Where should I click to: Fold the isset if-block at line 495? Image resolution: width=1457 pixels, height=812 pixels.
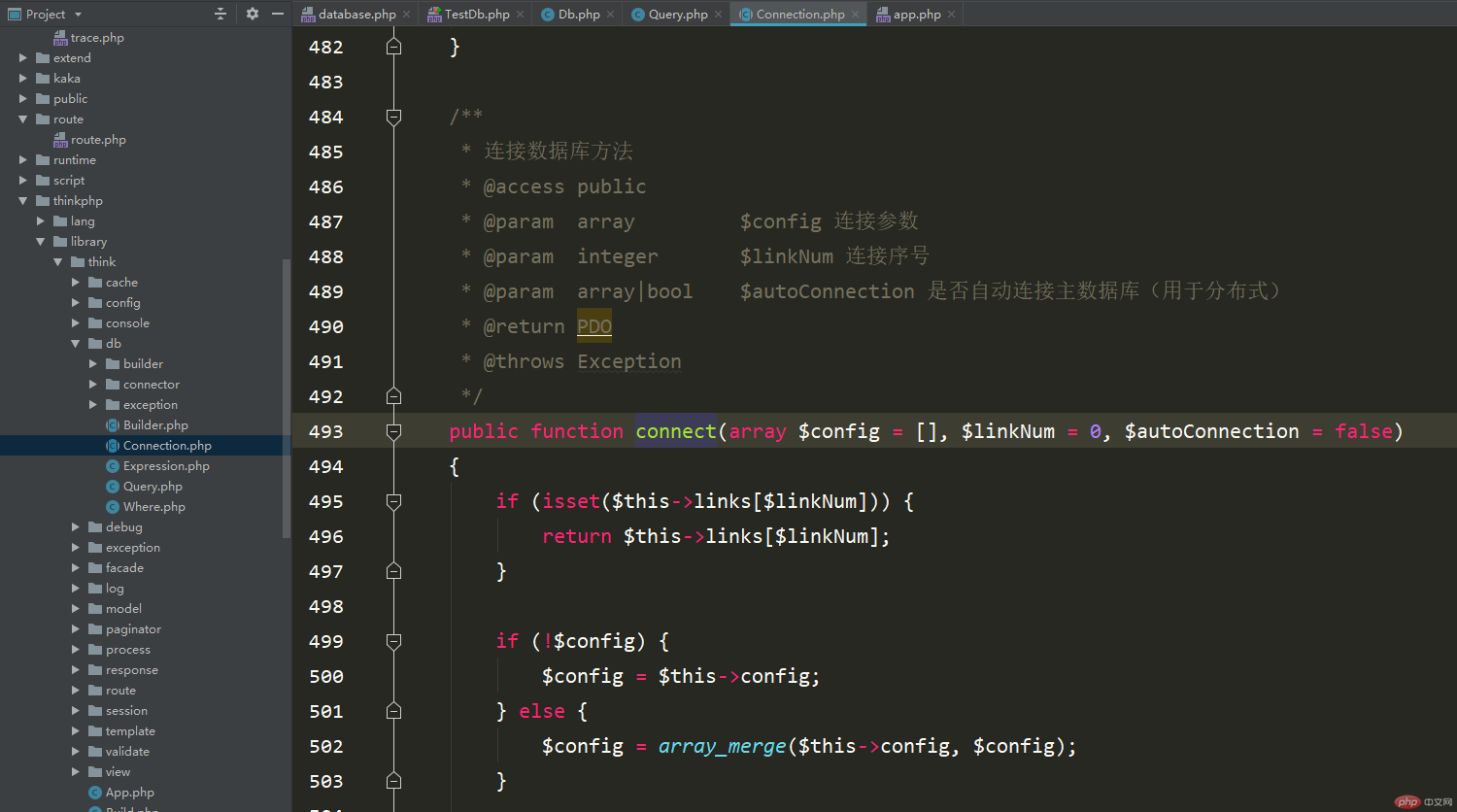pos(393,501)
